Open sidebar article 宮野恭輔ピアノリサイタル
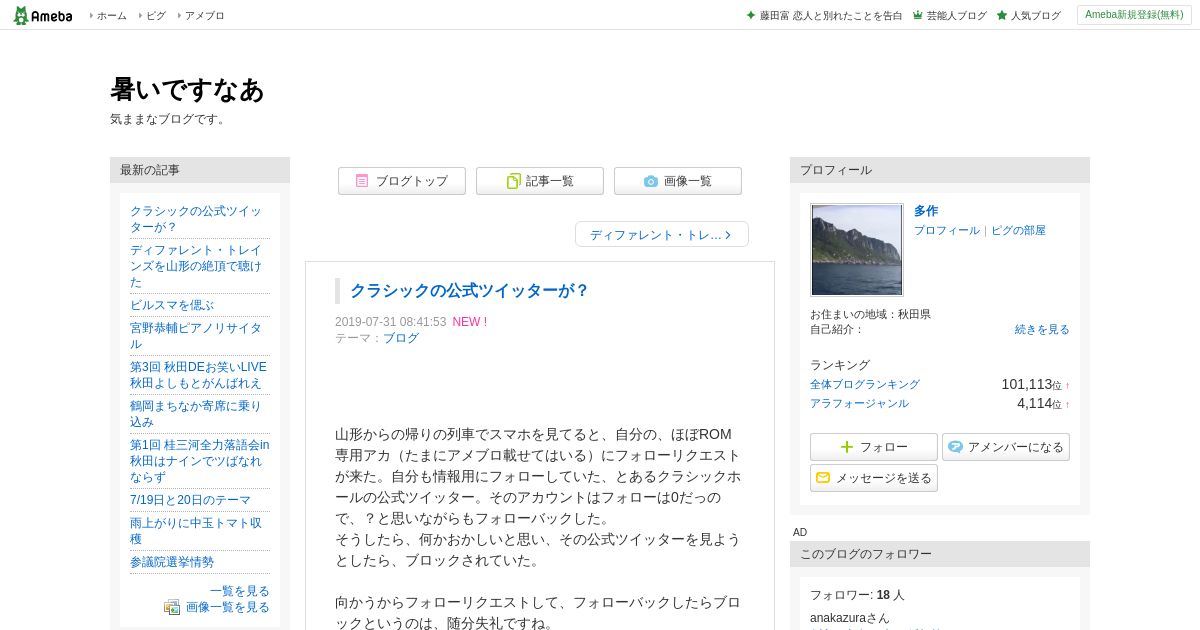This screenshot has height=630, width=1200. point(196,336)
